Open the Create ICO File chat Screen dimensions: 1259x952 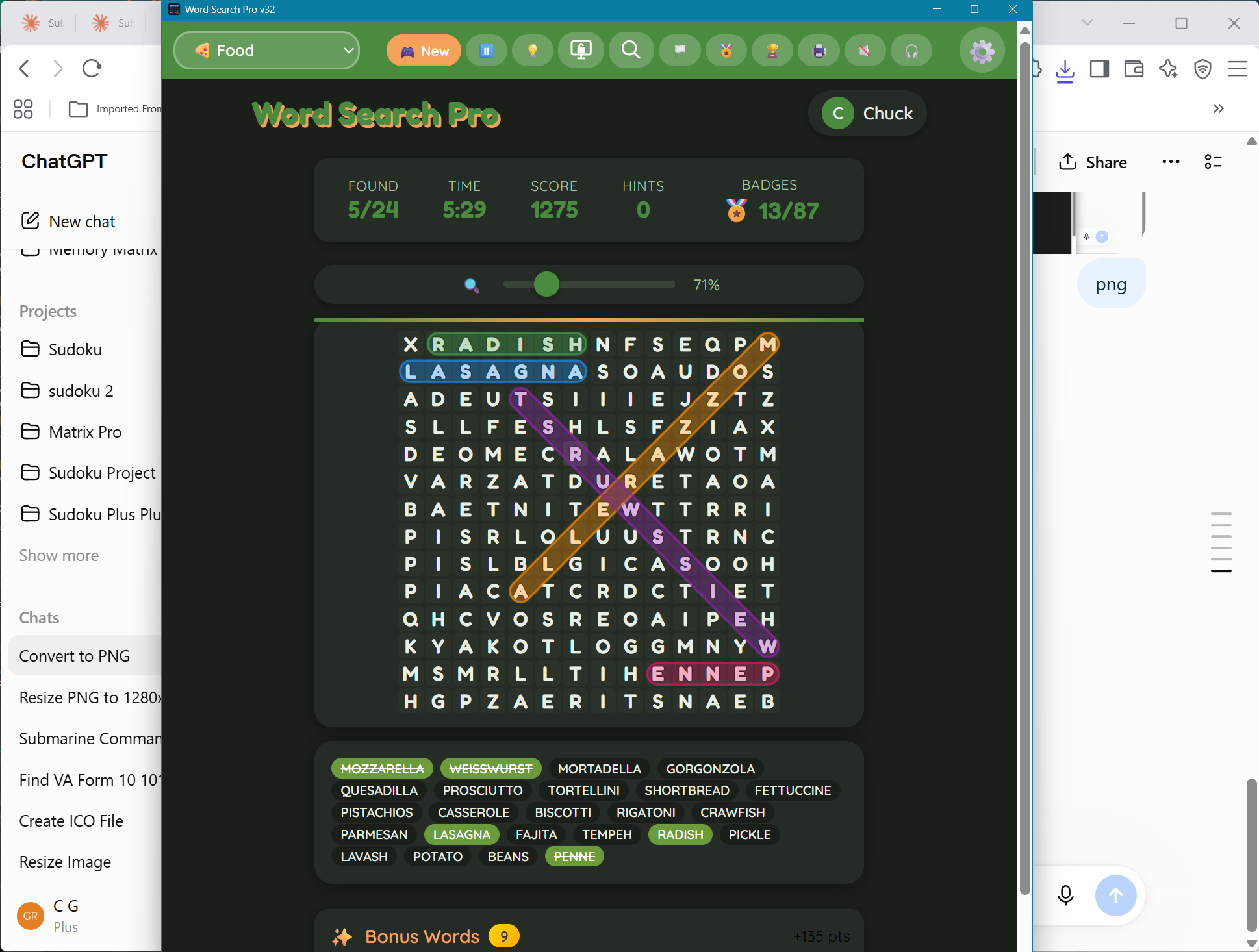click(x=71, y=821)
